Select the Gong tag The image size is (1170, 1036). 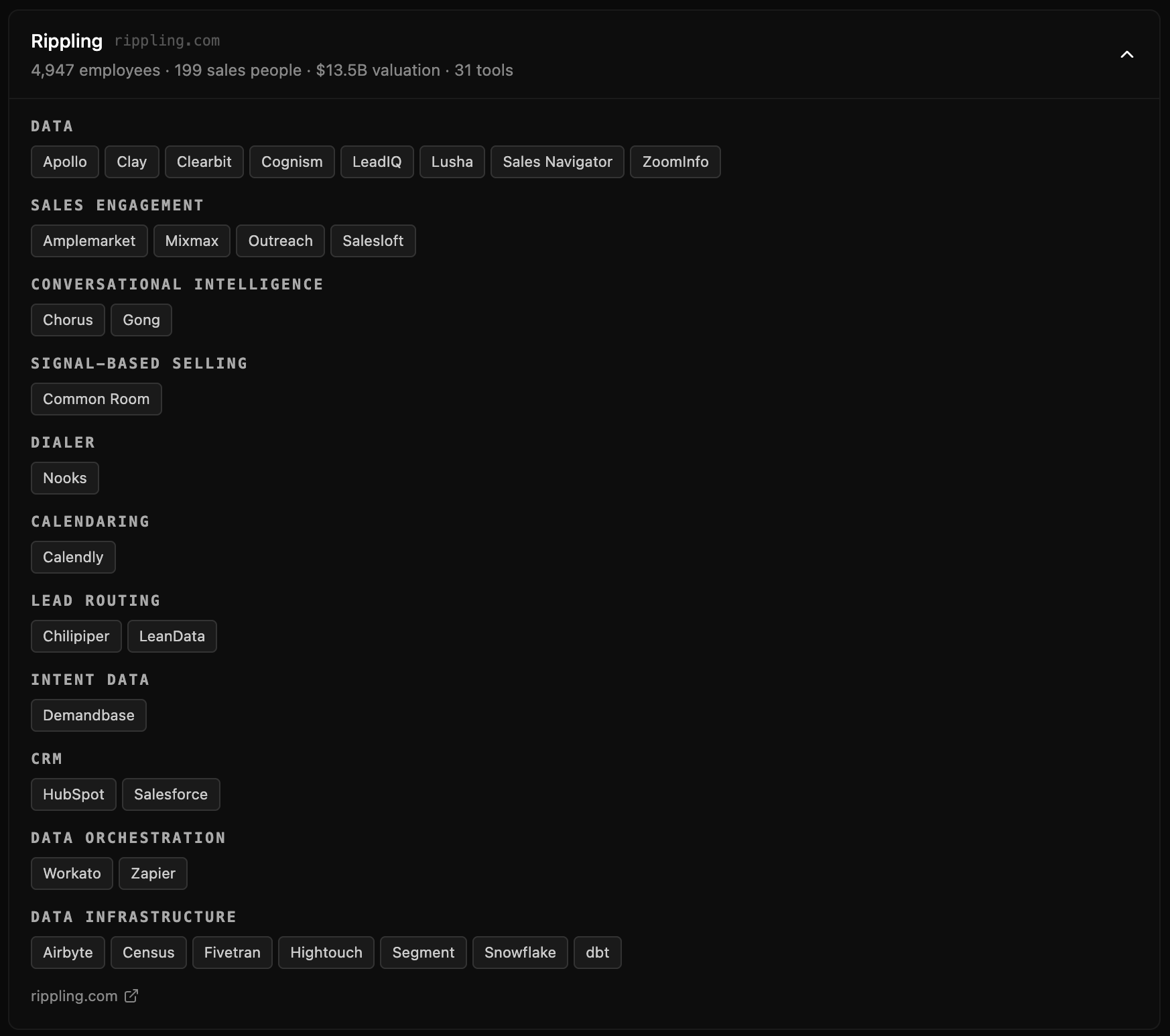pyautogui.click(x=141, y=320)
